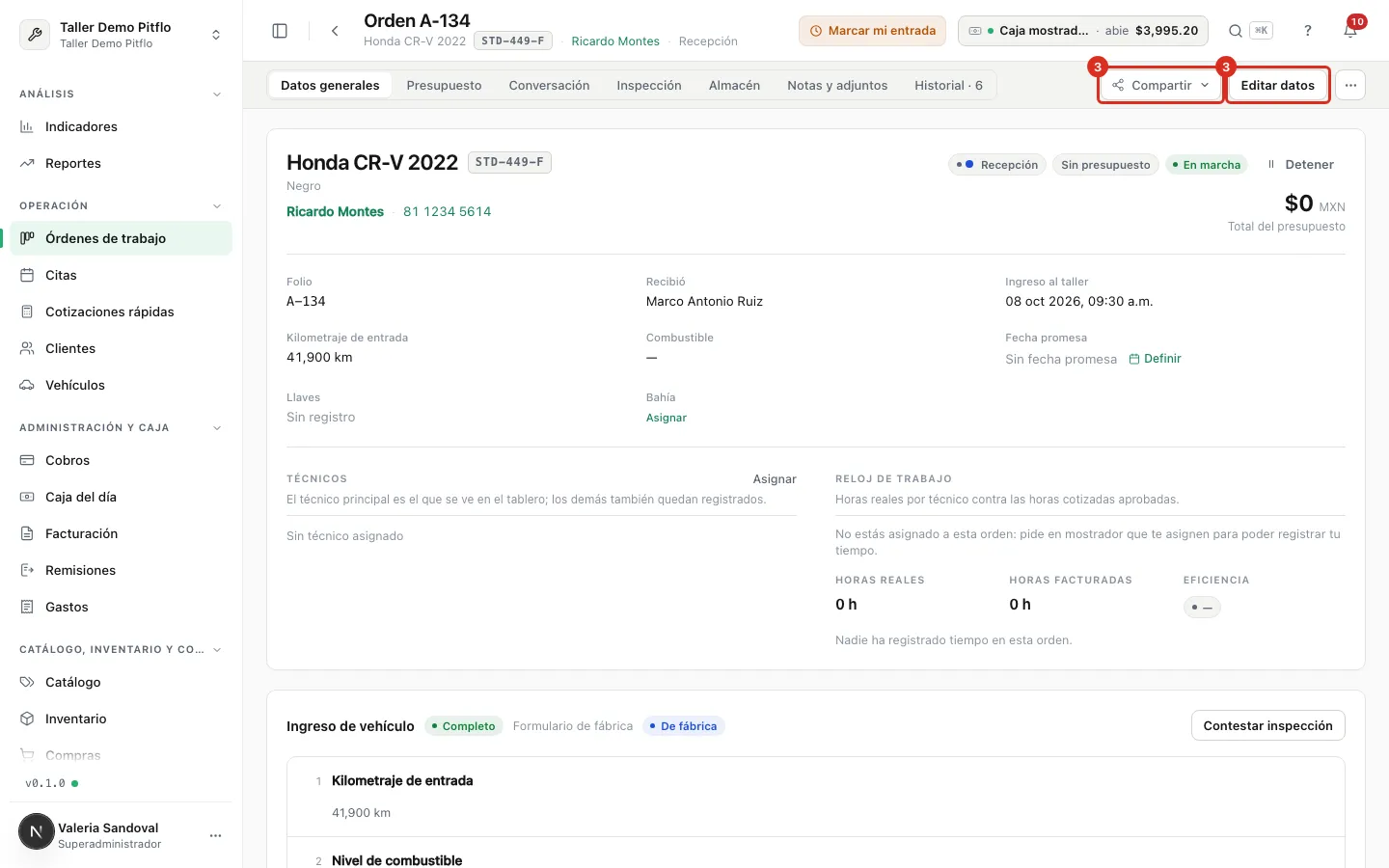Go back using the left chevron arrow
Screen dimensions: 1389x868
[335, 31]
